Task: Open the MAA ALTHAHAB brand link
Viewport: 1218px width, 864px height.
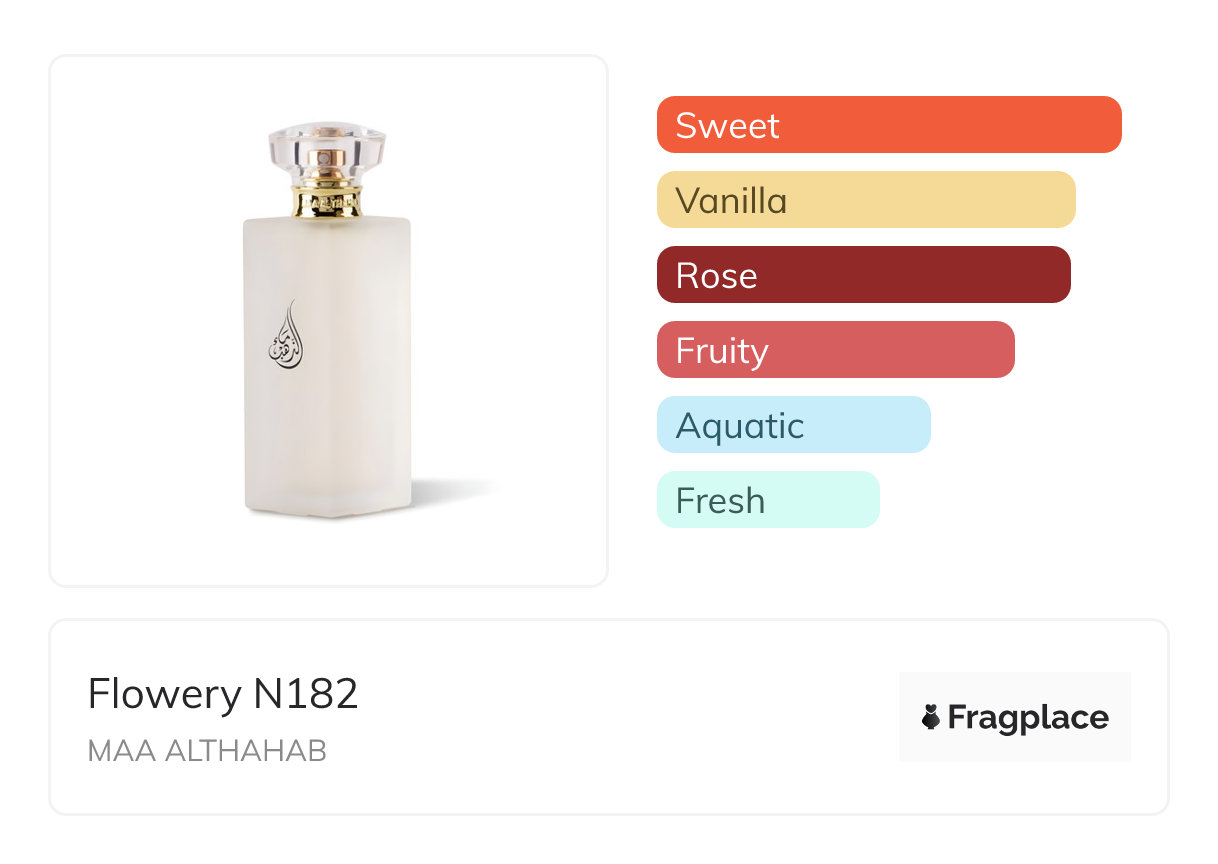Action: pyautogui.click(x=207, y=751)
